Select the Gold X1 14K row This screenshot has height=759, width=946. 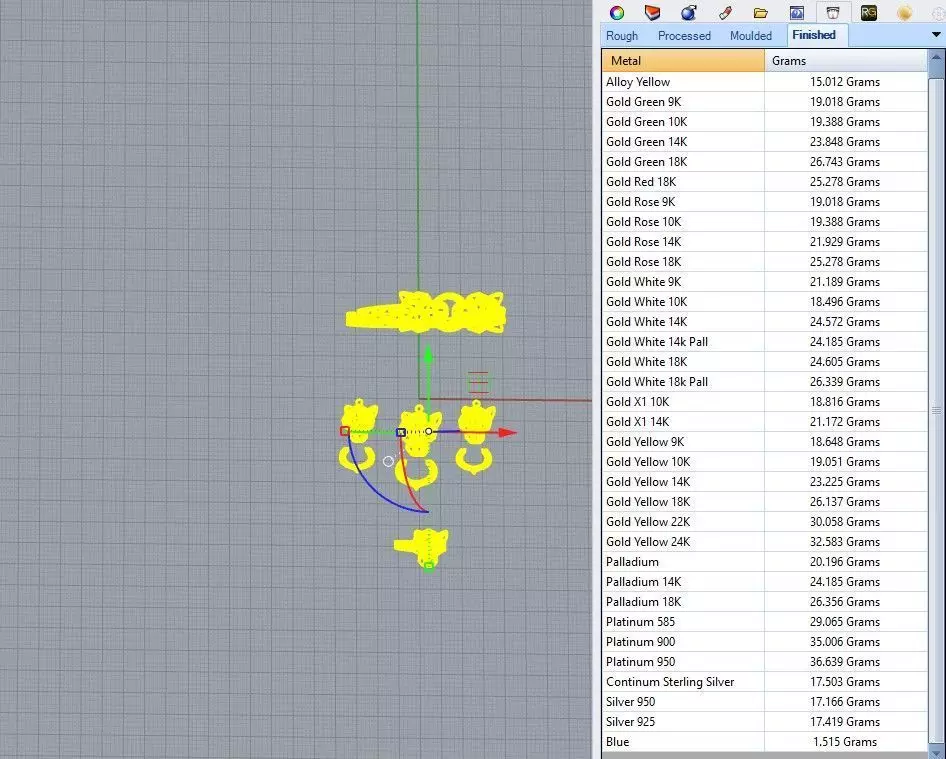point(764,421)
